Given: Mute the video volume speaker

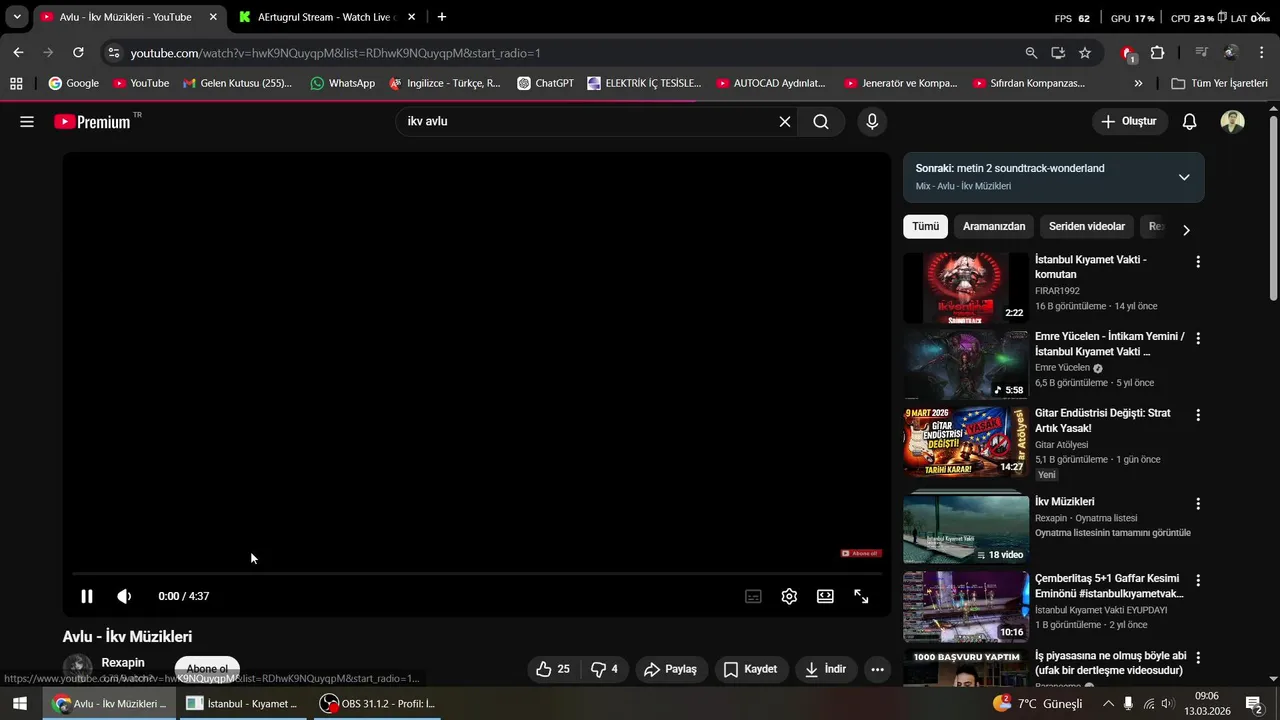Looking at the screenshot, I should pyautogui.click(x=124, y=596).
